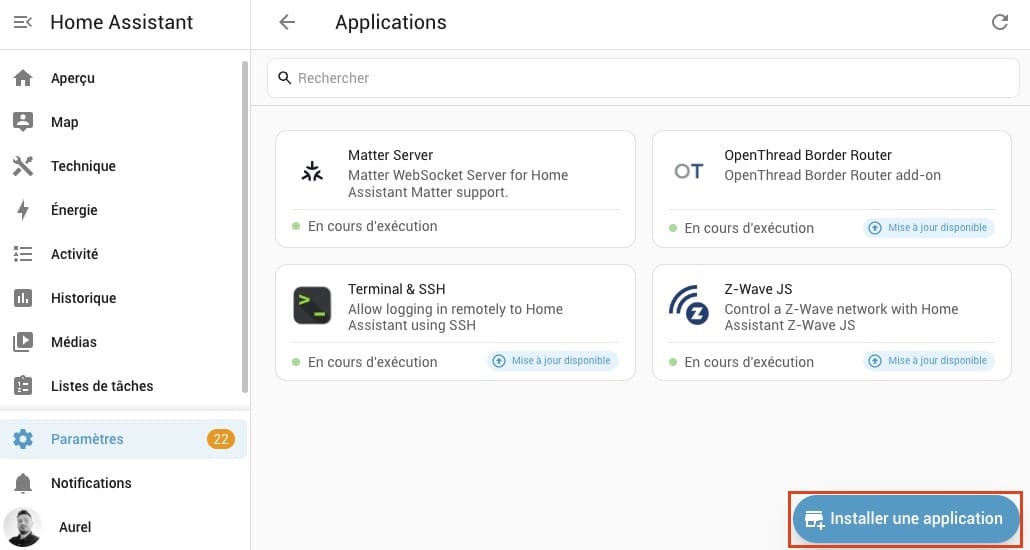The width and height of the screenshot is (1030, 550).
Task: Select Paramètres in the sidebar
Action: tap(123, 439)
